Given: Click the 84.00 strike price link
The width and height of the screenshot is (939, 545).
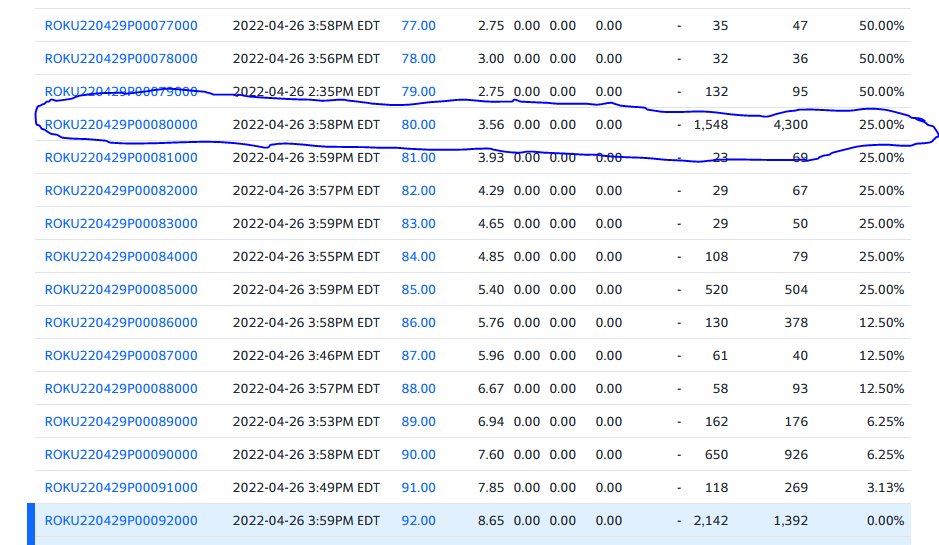Looking at the screenshot, I should pyautogui.click(x=419, y=256).
